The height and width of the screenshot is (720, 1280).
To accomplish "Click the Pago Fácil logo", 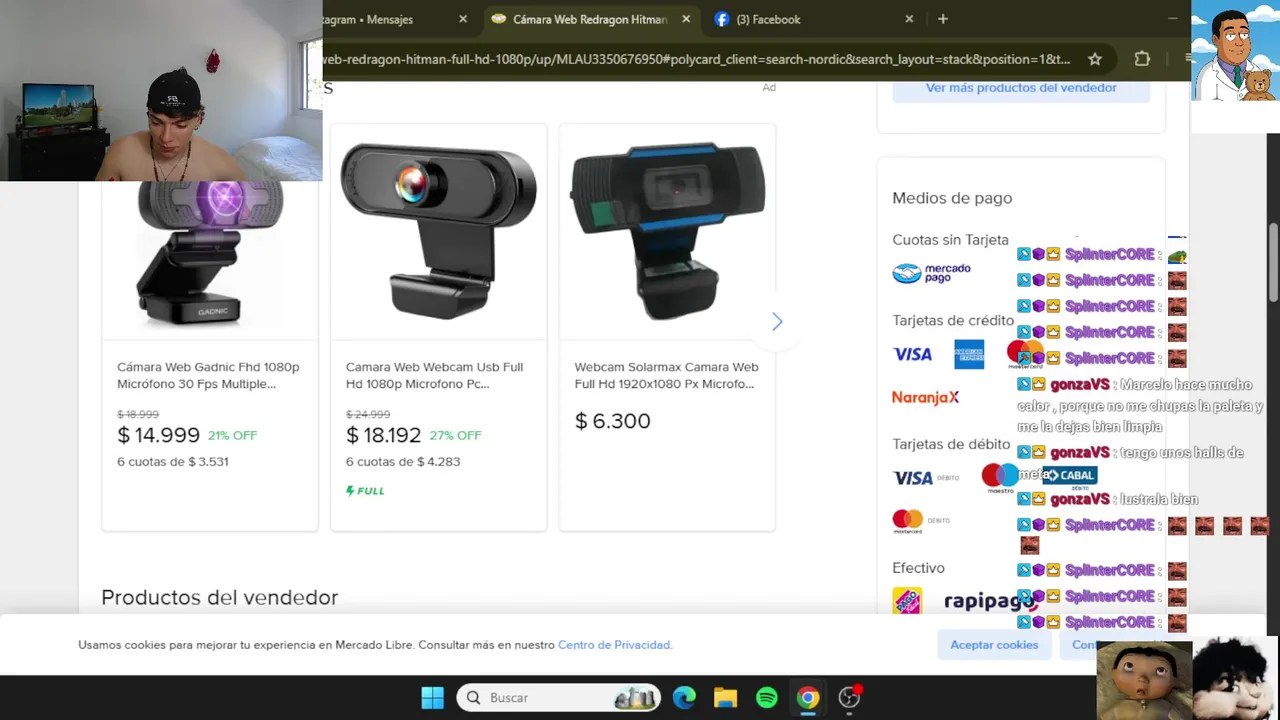I will tap(907, 601).
